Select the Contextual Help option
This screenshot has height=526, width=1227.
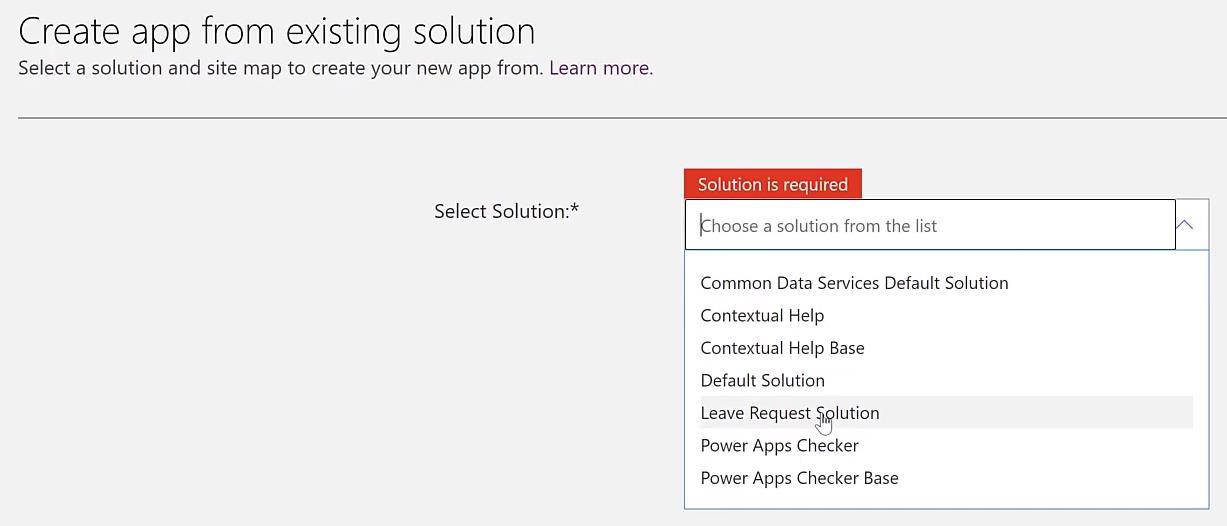click(762, 315)
